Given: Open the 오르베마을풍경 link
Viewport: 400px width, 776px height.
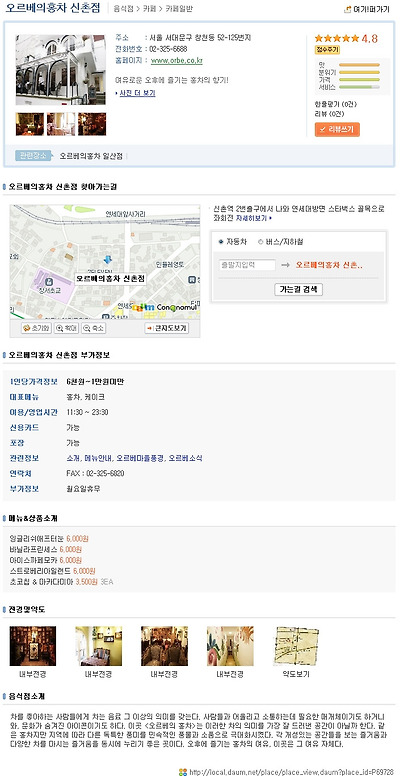Looking at the screenshot, I should click(x=139, y=458).
